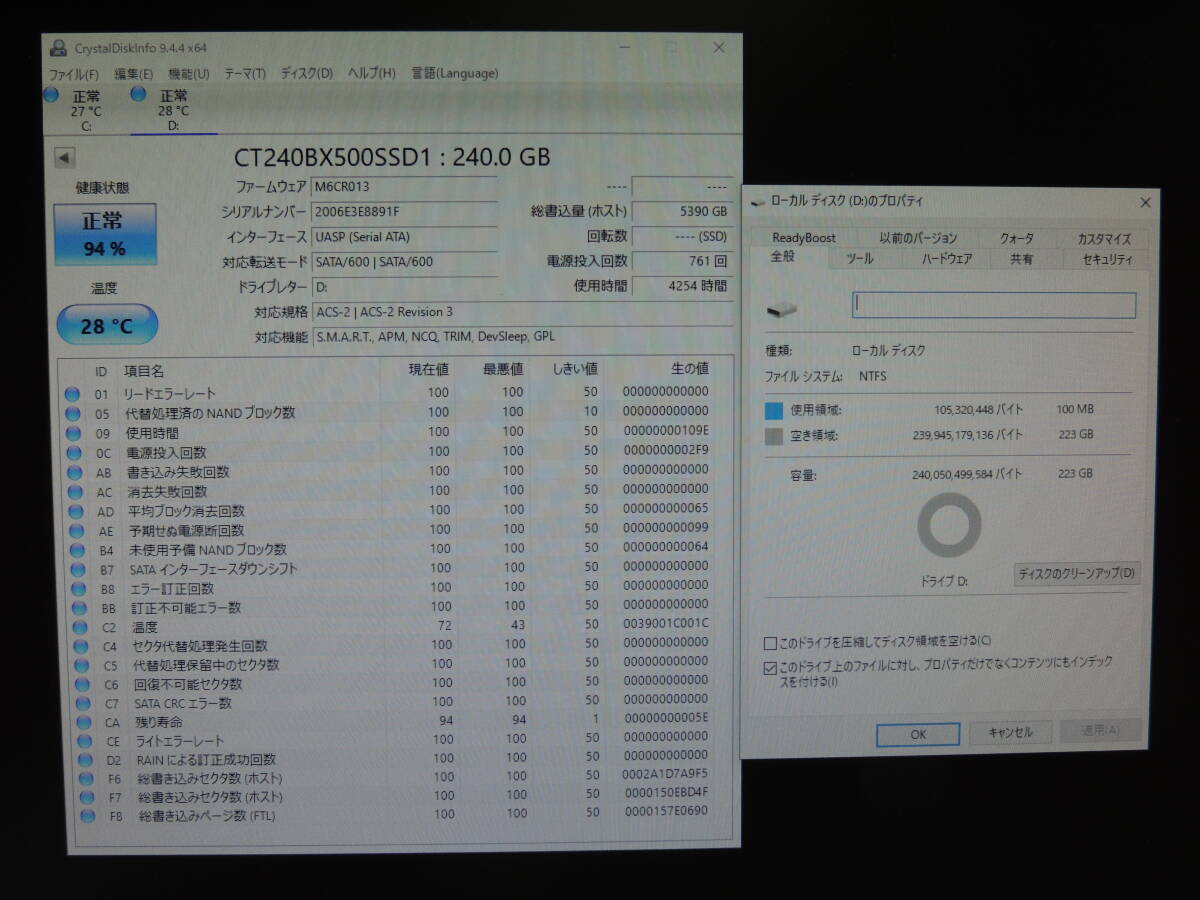Viewport: 1200px width, 900px height.
Task: Toggle index file contents checkbox
Action: [x=770, y=668]
